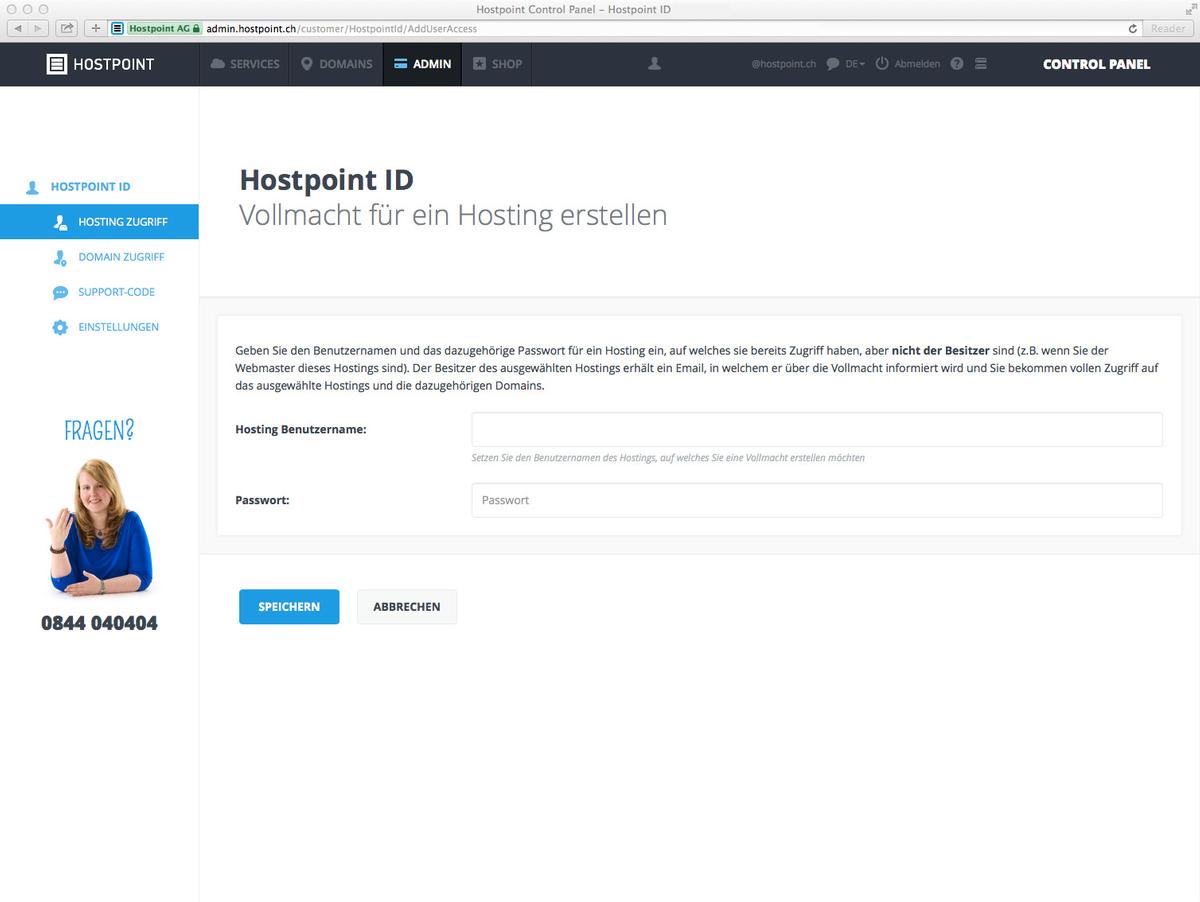Open a new browser tab with plus button
This screenshot has width=1200, height=902.
point(94,28)
